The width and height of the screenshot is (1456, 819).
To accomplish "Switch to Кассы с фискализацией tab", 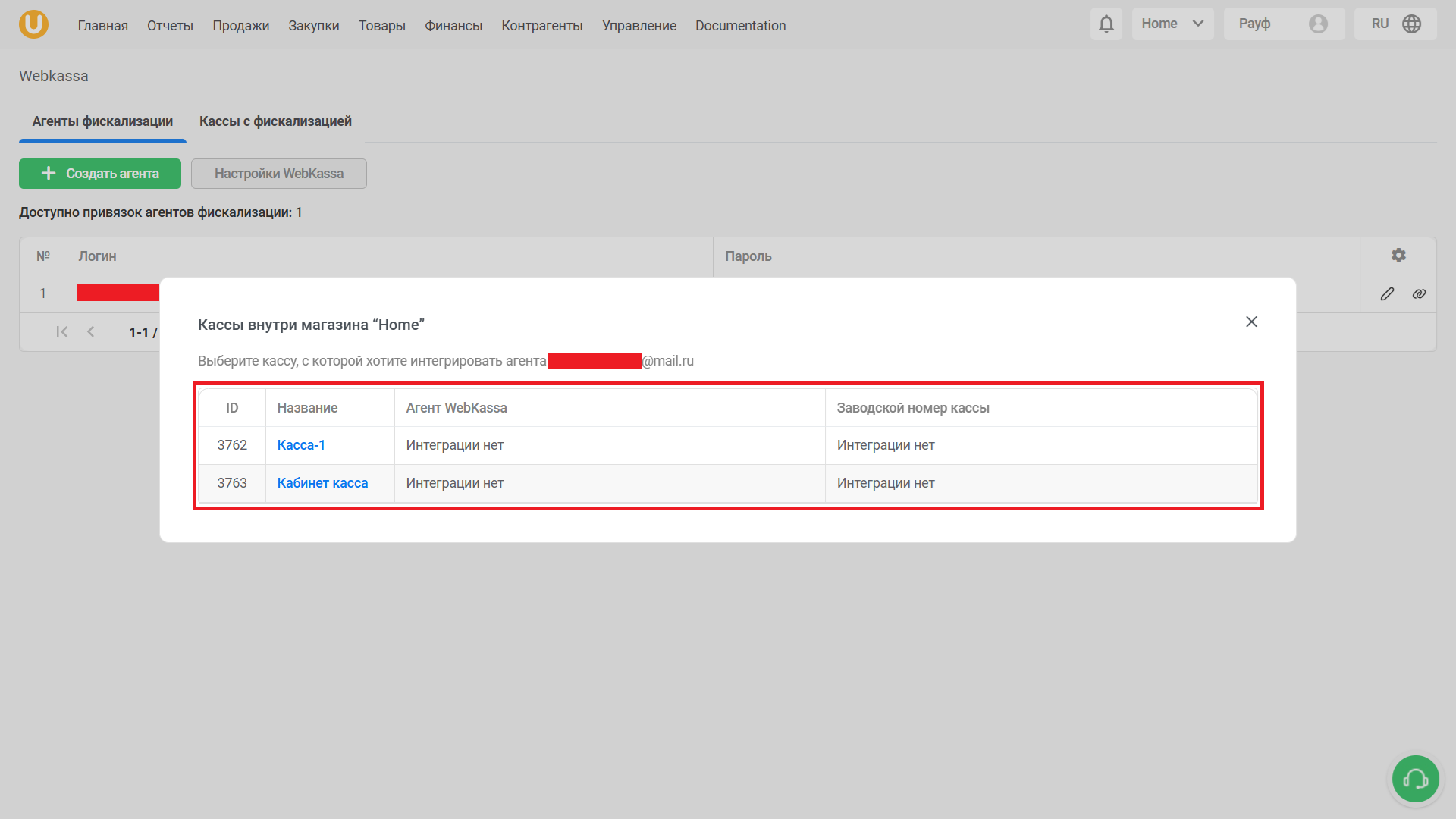I will [275, 121].
